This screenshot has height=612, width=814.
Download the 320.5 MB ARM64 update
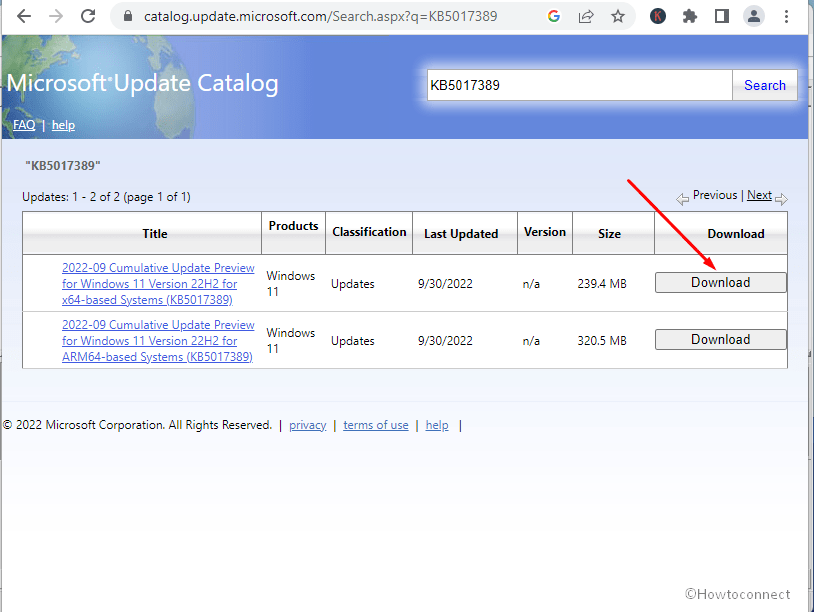[721, 339]
